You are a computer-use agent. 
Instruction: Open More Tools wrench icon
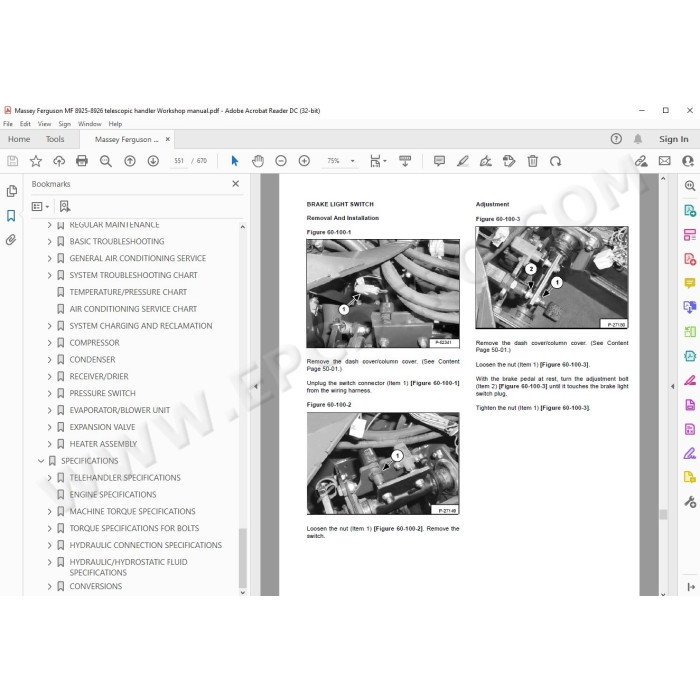point(690,502)
